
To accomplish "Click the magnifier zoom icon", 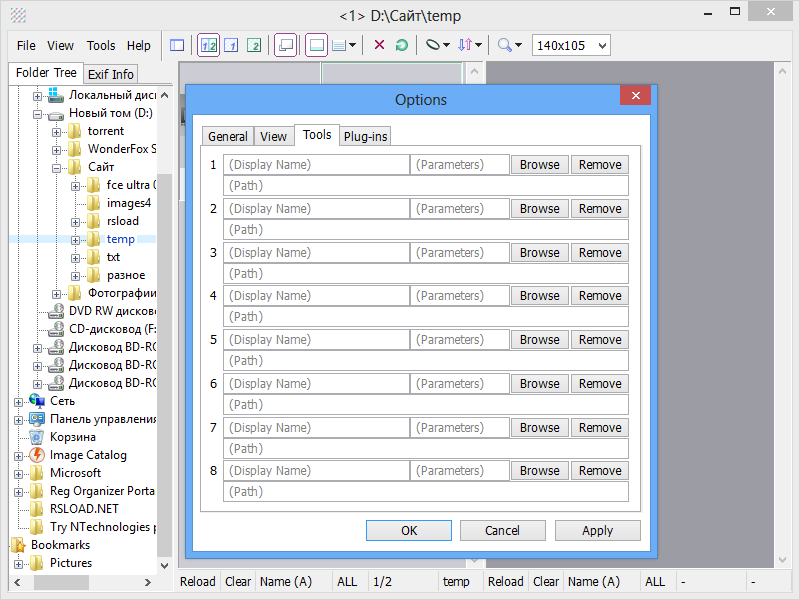I will (x=505, y=45).
